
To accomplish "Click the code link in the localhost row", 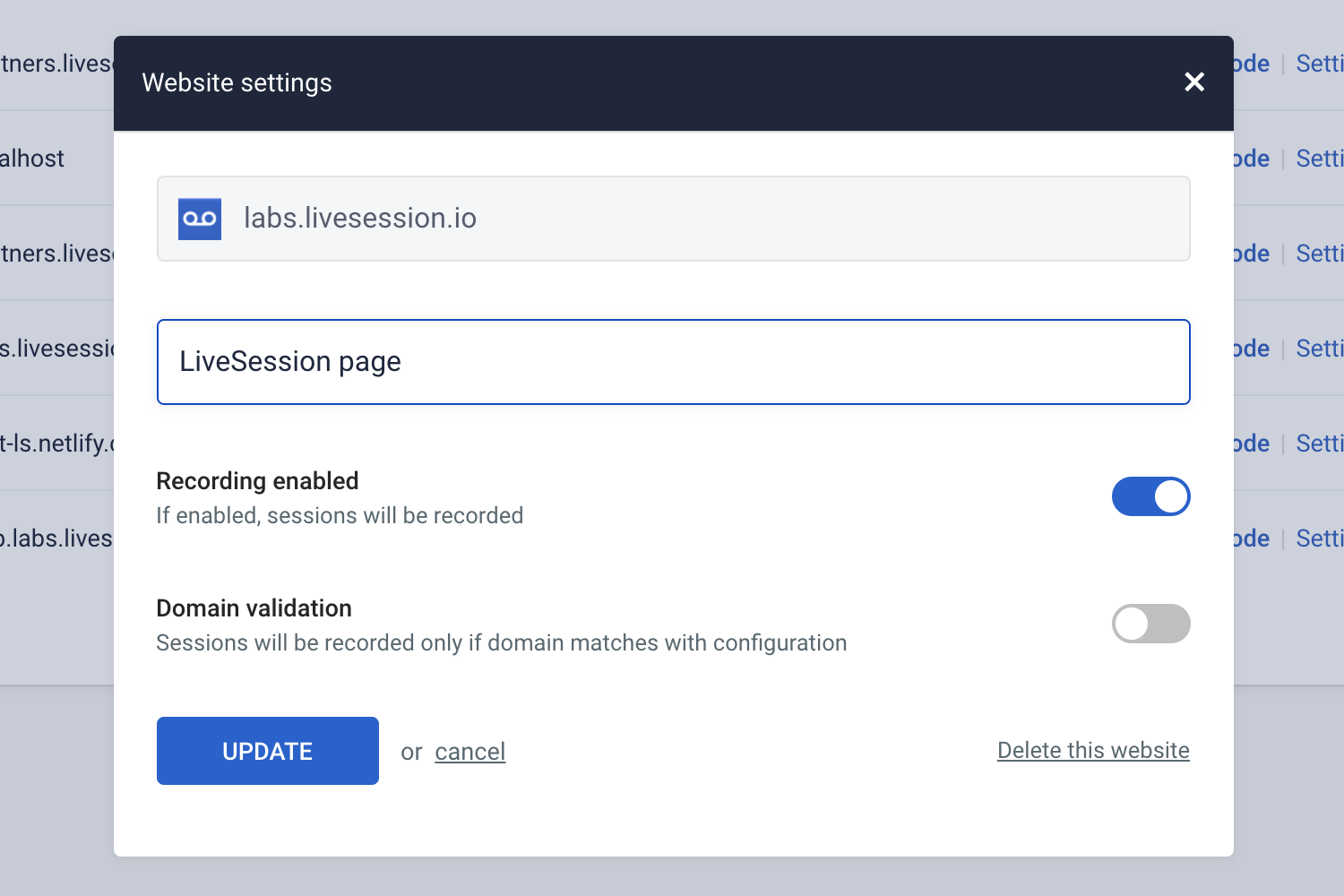I will [x=1252, y=159].
